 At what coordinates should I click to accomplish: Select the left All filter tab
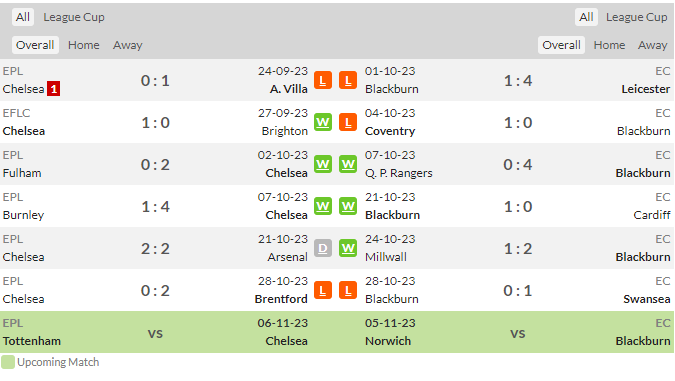coord(23,17)
